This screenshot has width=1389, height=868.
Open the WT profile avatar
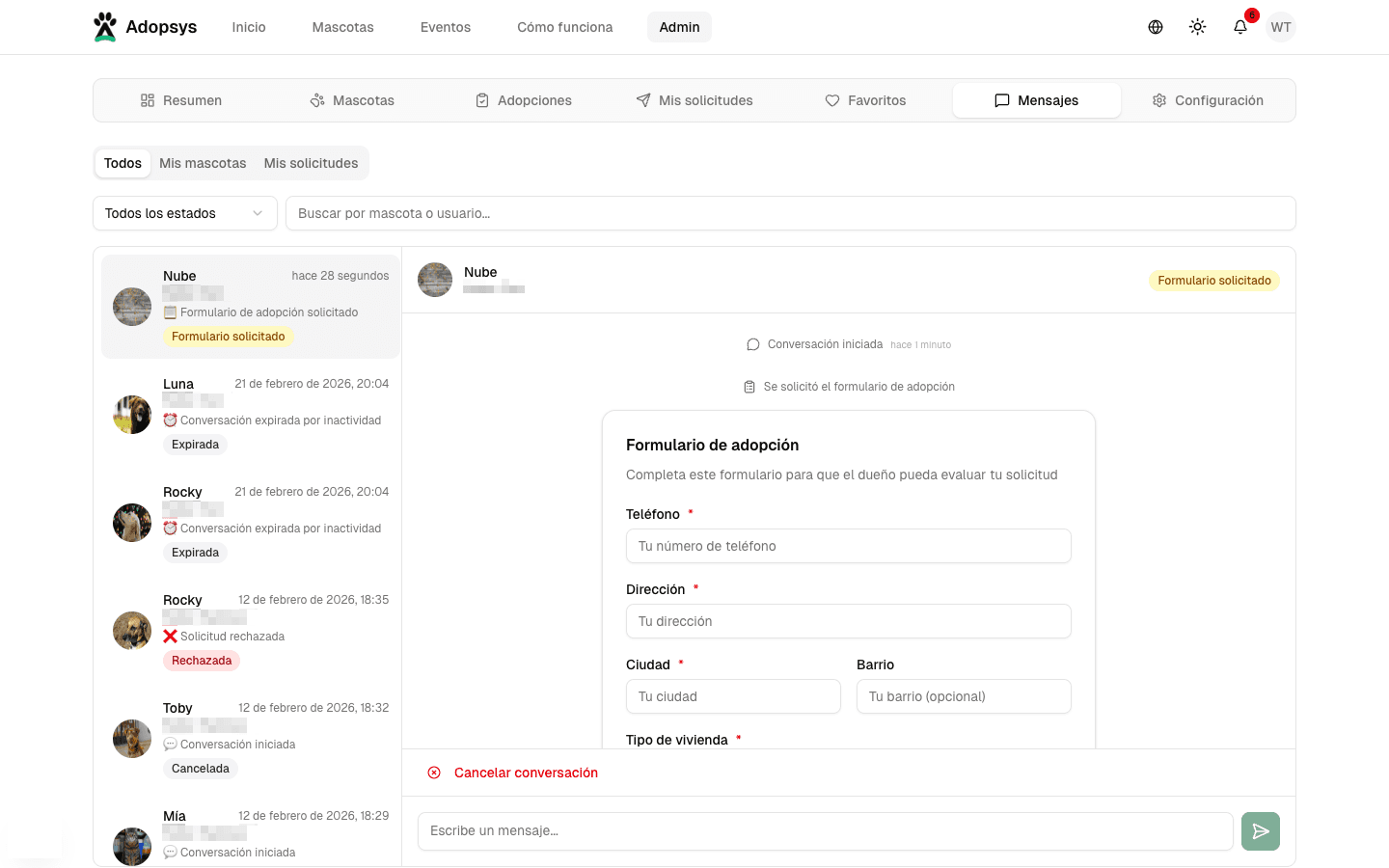pos(1280,27)
